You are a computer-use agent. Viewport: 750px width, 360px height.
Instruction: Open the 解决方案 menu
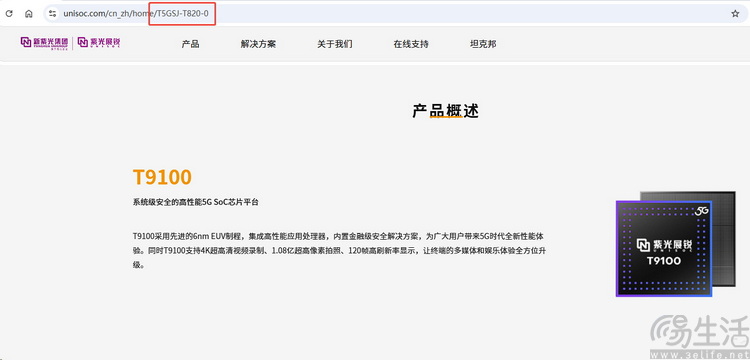pos(258,44)
